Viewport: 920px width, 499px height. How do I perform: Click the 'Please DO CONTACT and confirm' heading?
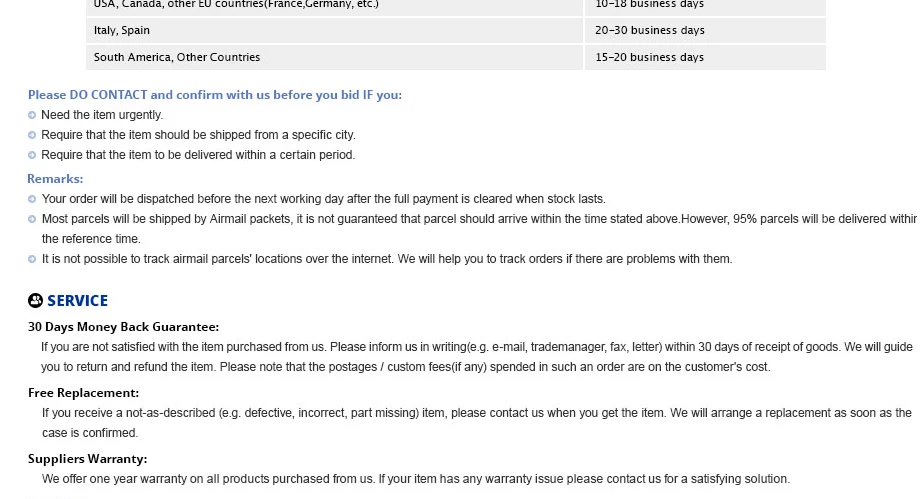click(215, 95)
